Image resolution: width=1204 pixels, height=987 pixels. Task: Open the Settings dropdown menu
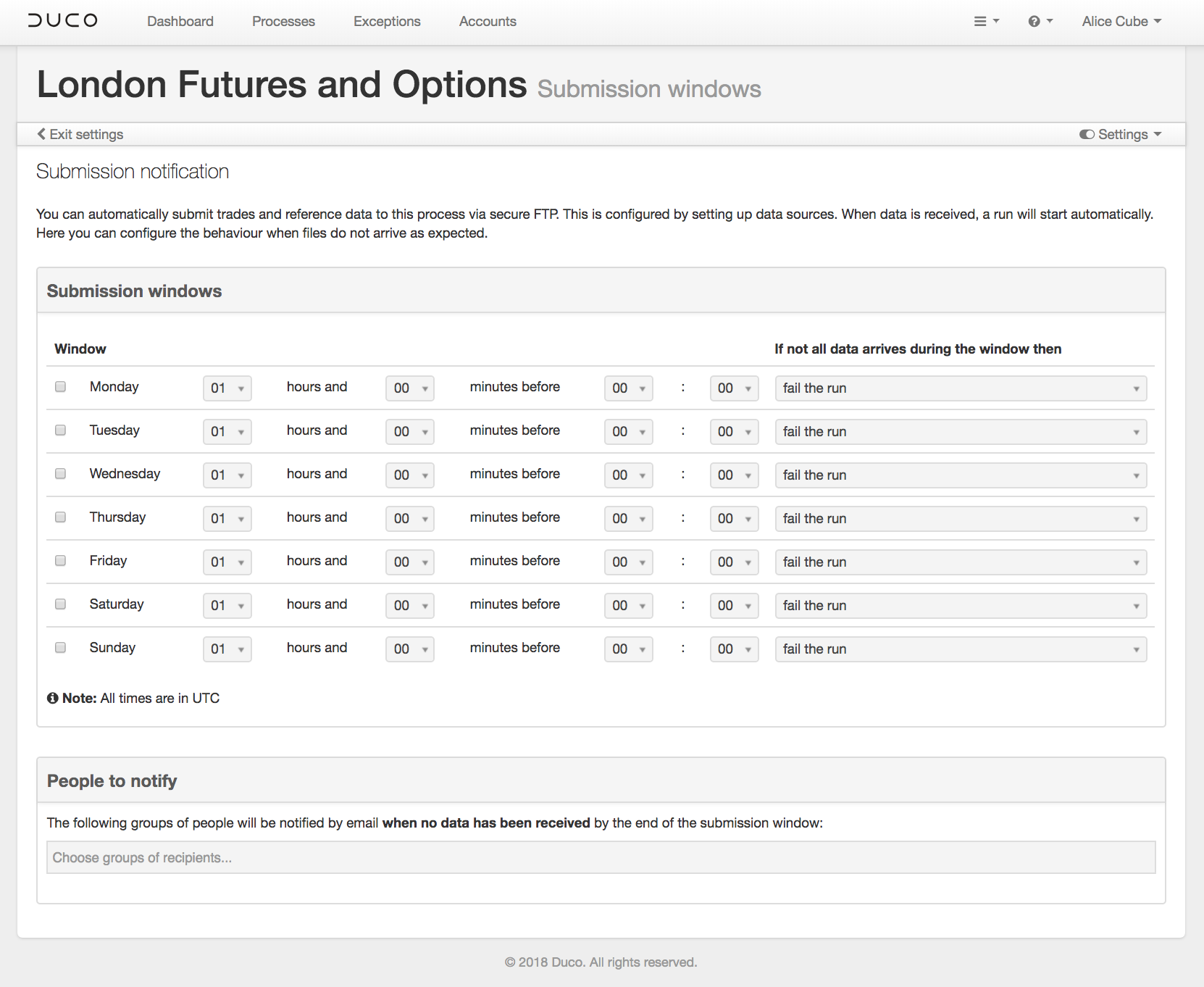coord(1121,134)
